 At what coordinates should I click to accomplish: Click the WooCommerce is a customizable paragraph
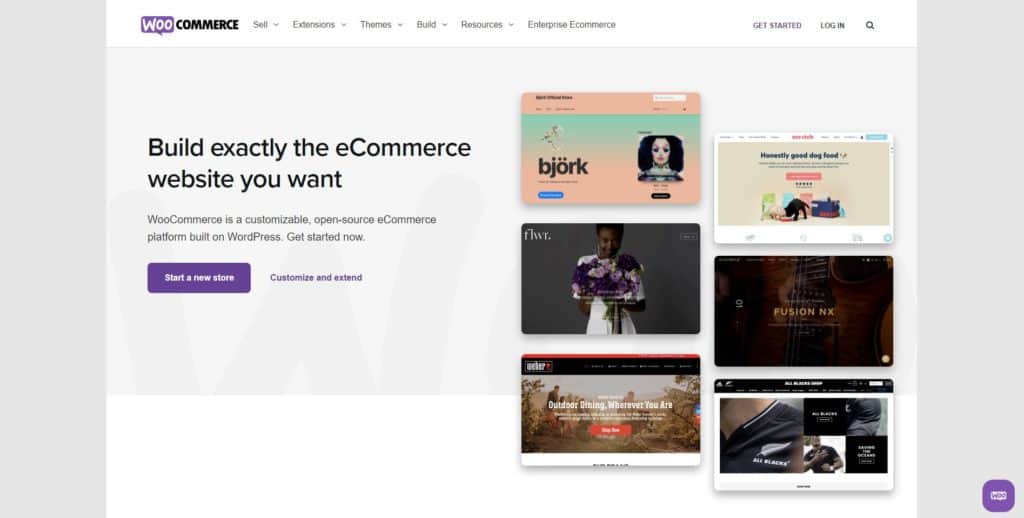[292, 228]
